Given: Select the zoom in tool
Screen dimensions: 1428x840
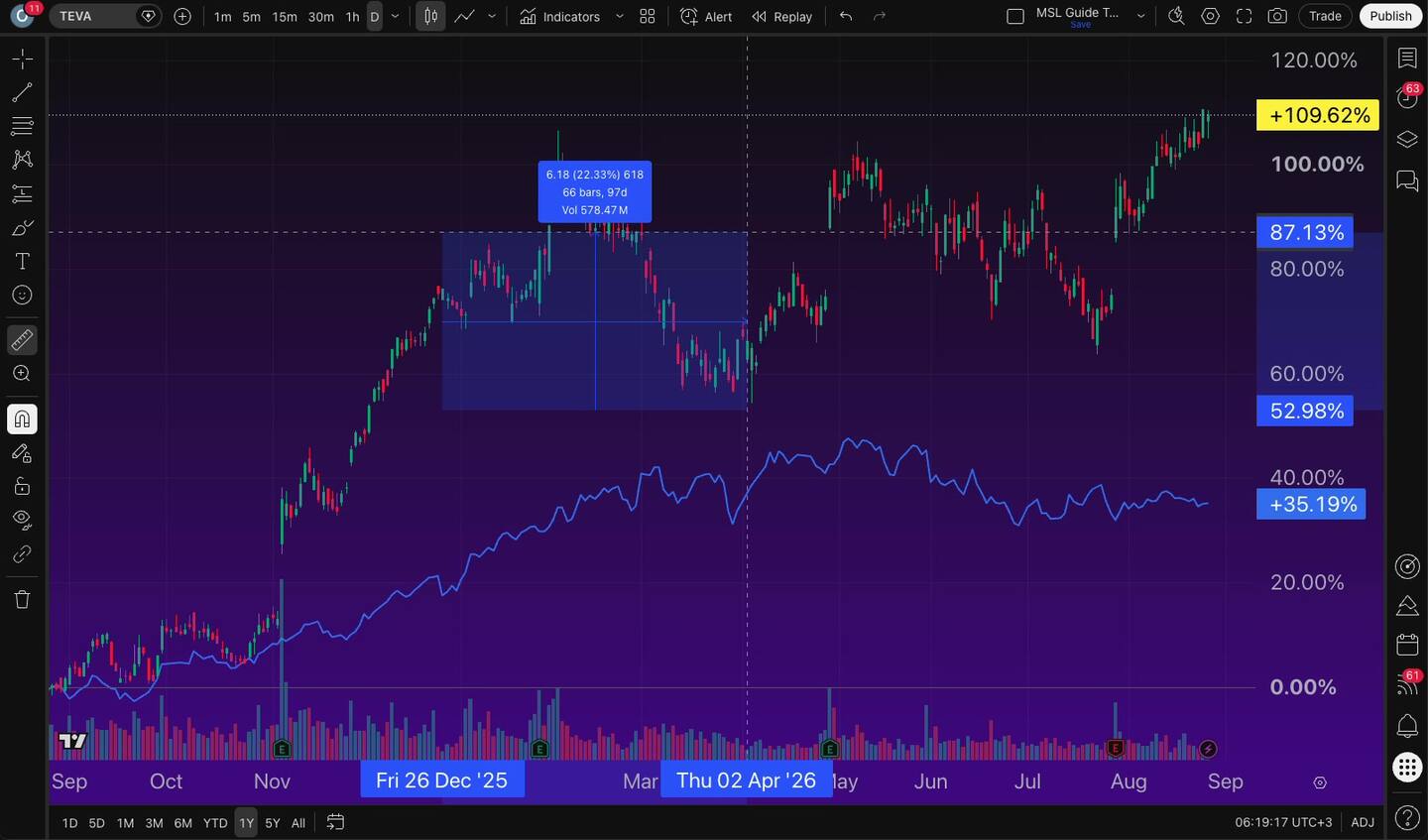Looking at the screenshot, I should pyautogui.click(x=22, y=374).
